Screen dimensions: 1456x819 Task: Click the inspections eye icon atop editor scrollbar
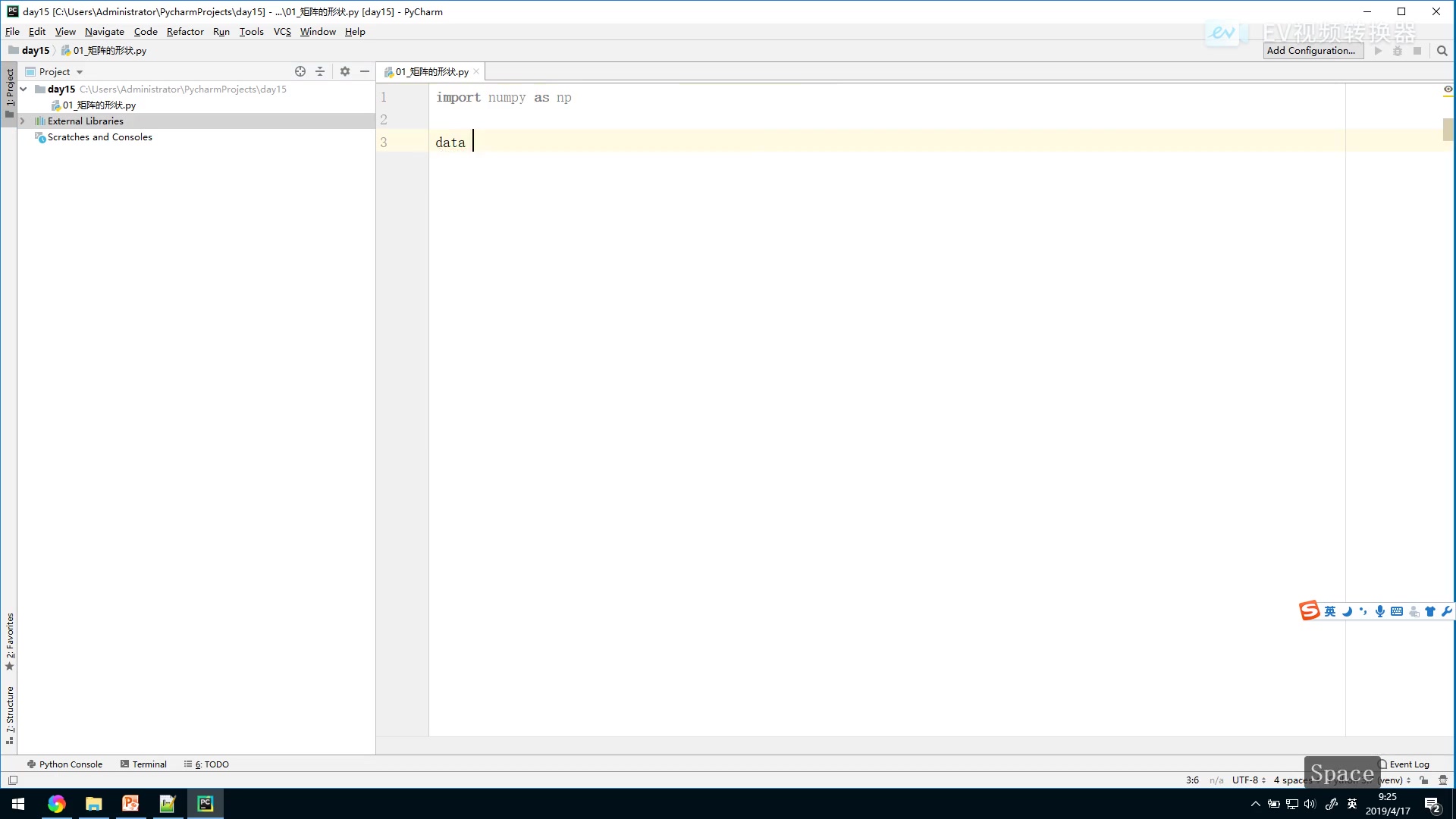[x=1448, y=89]
